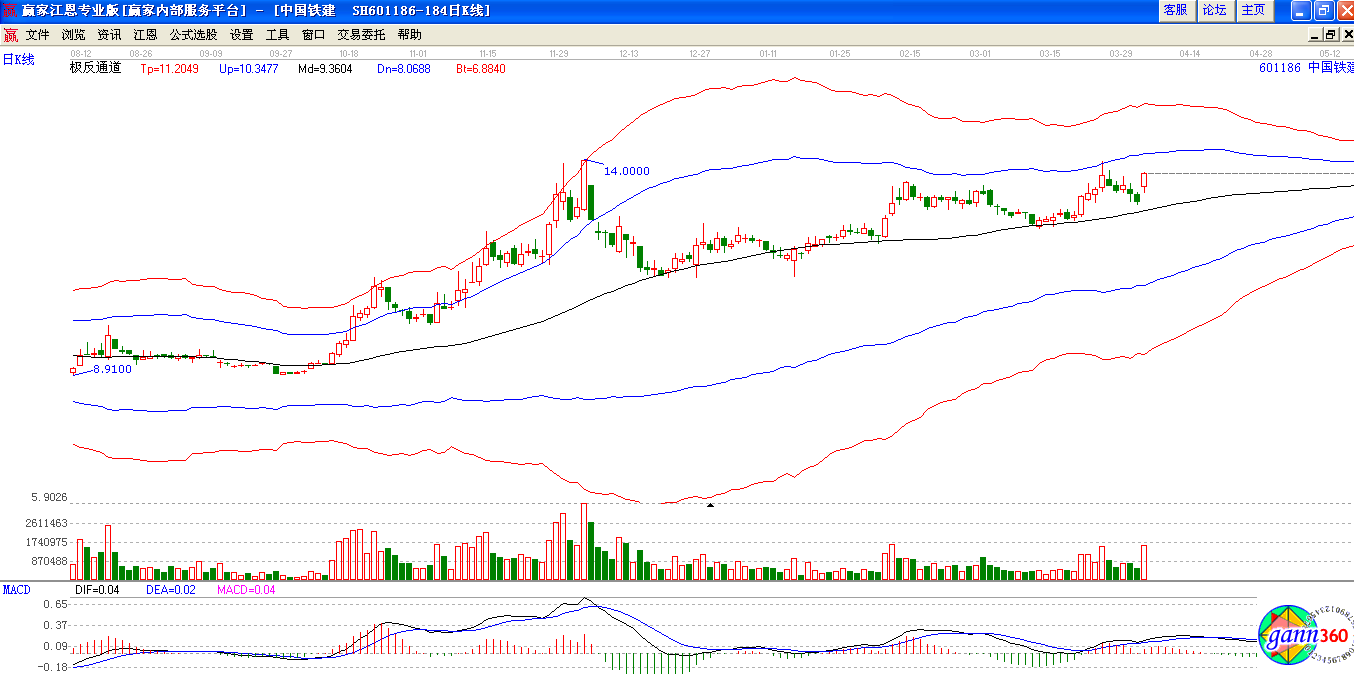Click the 8.9100 low price label
Viewport: 1354px width, 674px height.
click(x=112, y=369)
